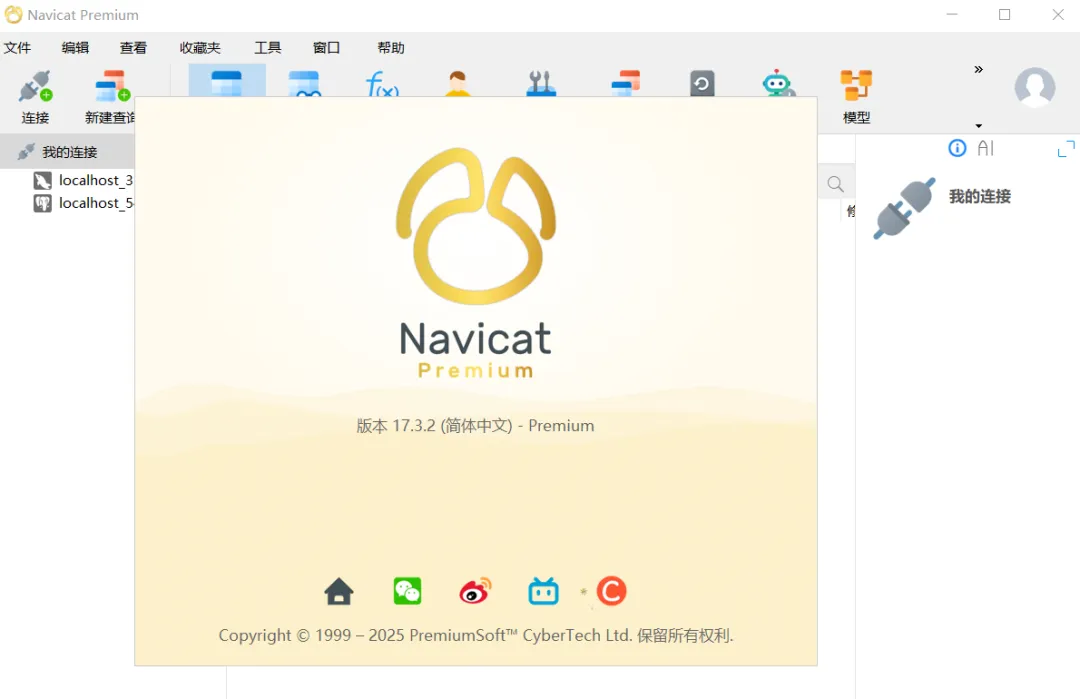
Task: Open the 窗口 menu
Action: 326,48
